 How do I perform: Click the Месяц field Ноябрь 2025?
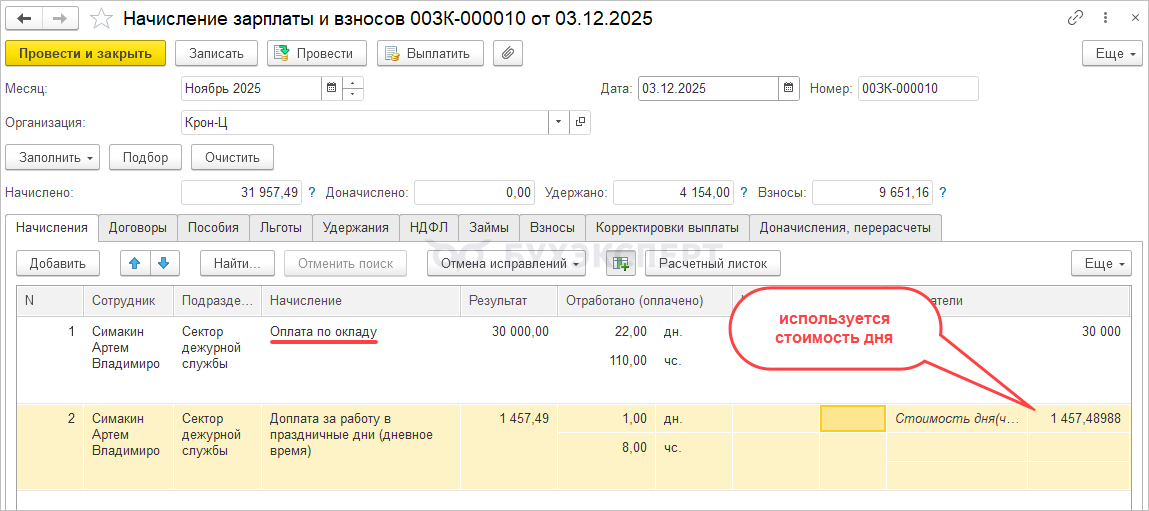(251, 88)
